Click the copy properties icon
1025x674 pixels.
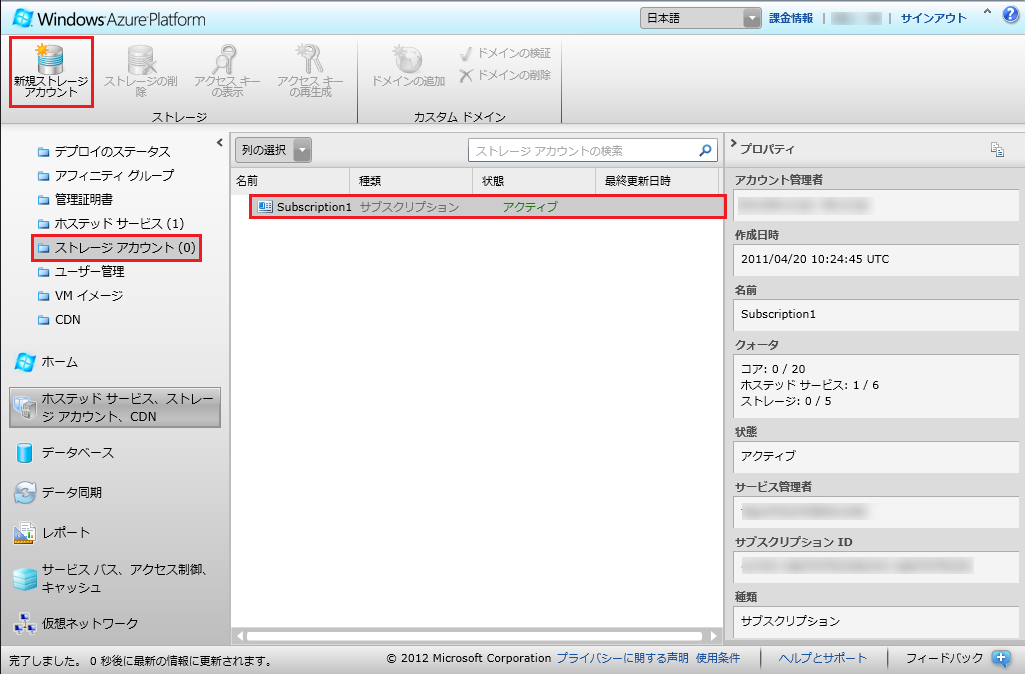pyautogui.click(x=997, y=149)
